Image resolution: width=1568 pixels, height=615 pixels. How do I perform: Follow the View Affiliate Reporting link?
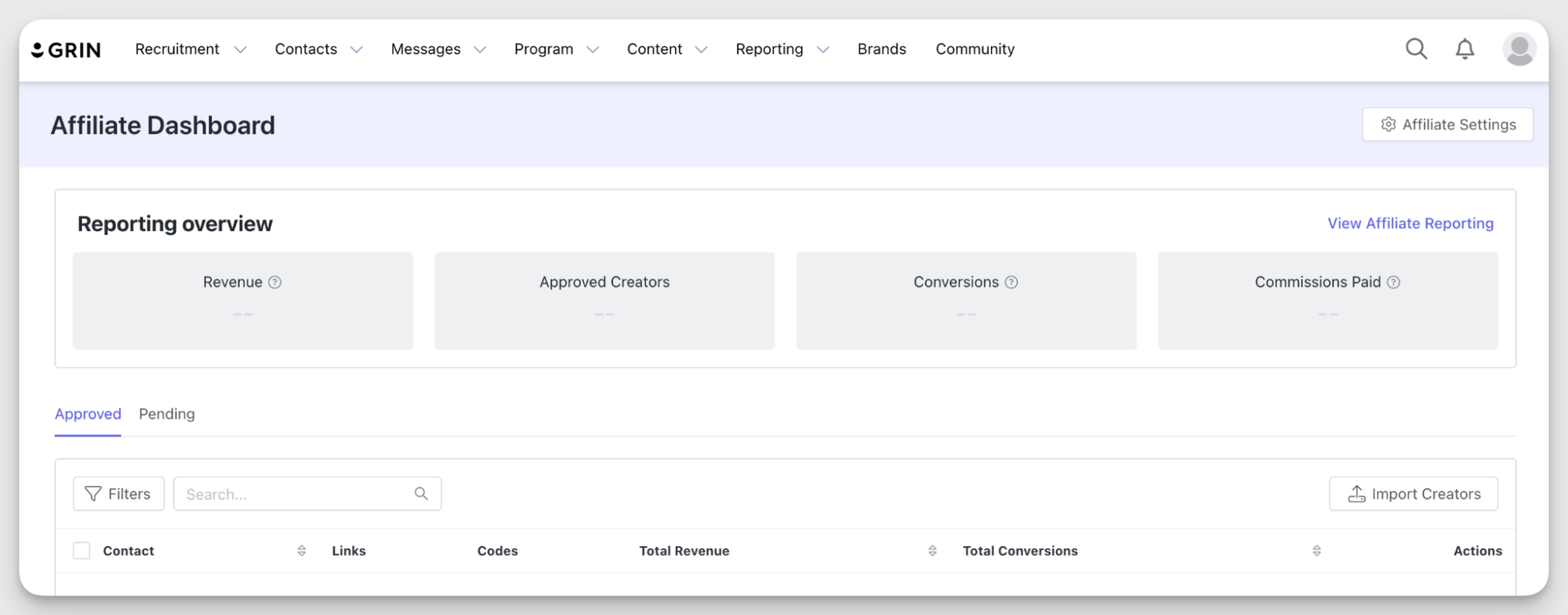point(1410,223)
